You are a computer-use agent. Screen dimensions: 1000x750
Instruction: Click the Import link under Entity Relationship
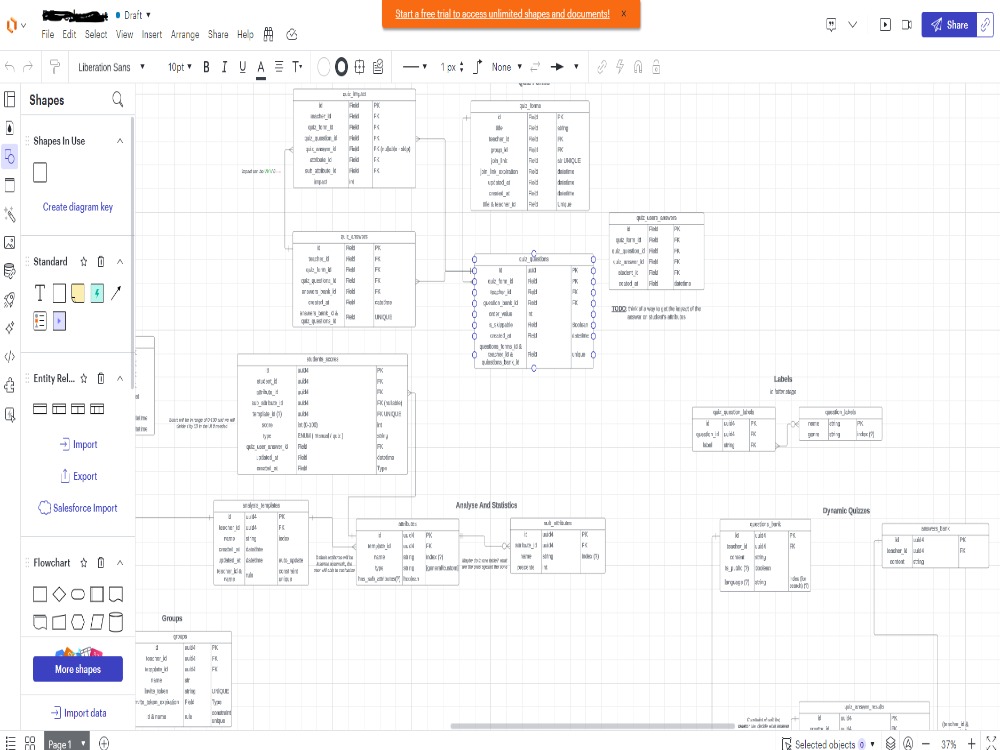click(78, 445)
